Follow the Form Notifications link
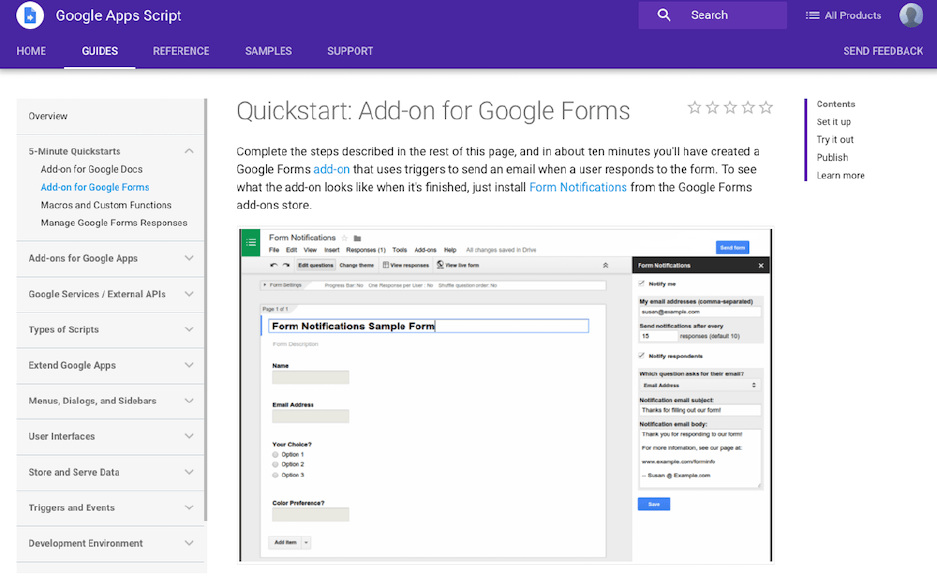 click(578, 187)
